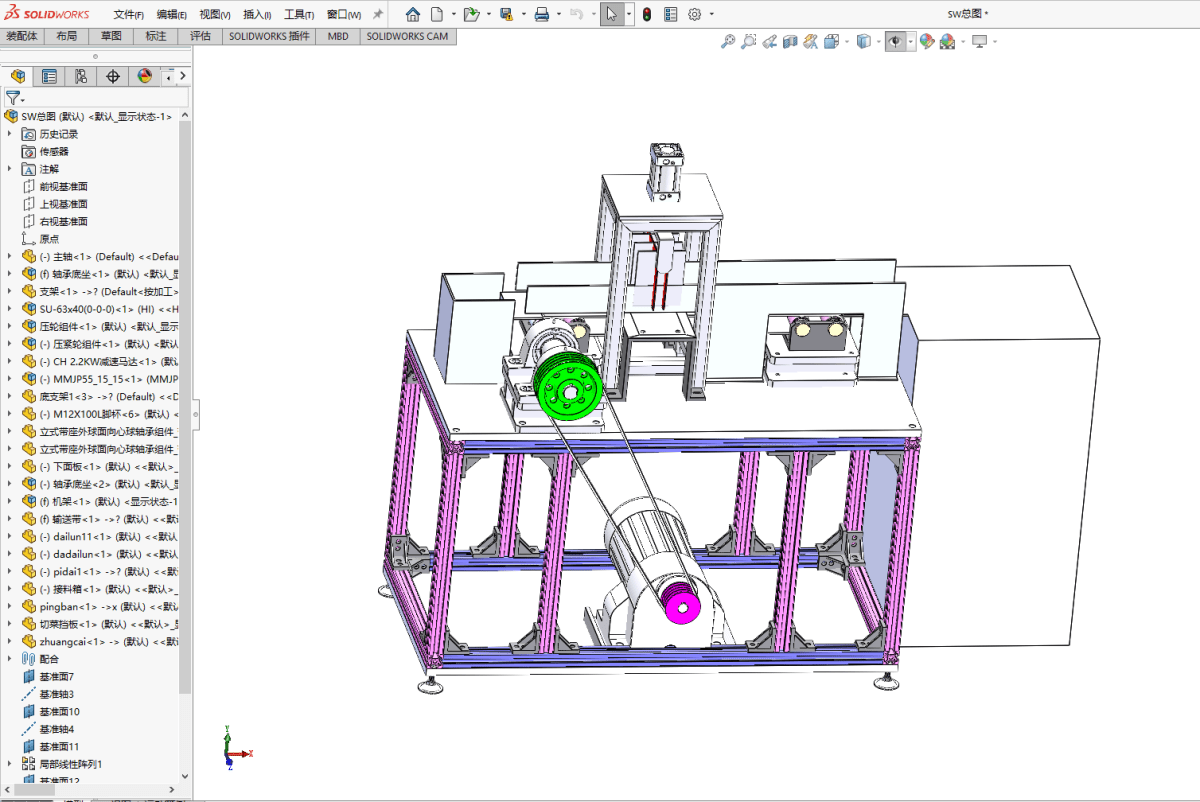Viewport: 1200px width, 802px height.
Task: Click Zoom to Fit magnifier icon
Action: coord(728,42)
